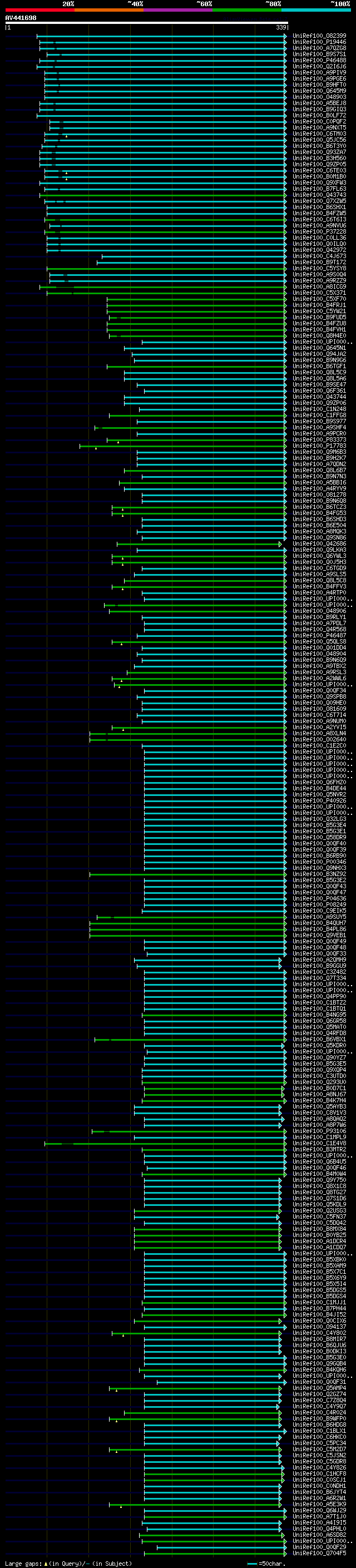Click the orange ~40% identity legend segment
The width and height of the screenshot is (356, 1568).
[x=109, y=10]
